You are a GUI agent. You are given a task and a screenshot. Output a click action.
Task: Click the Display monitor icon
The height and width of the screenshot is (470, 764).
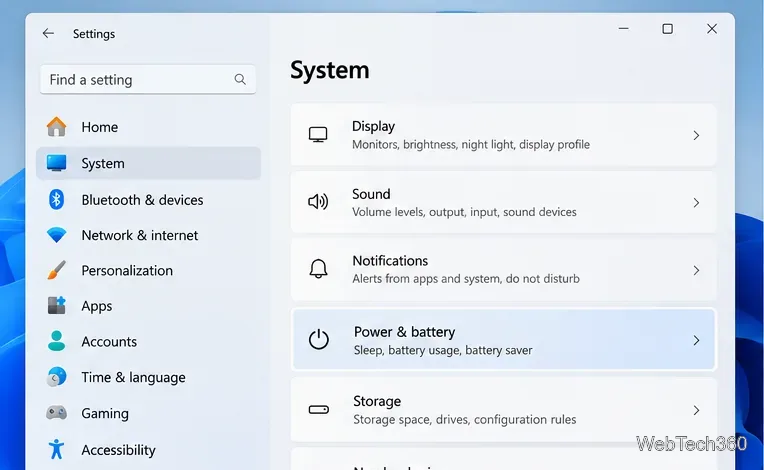point(318,134)
